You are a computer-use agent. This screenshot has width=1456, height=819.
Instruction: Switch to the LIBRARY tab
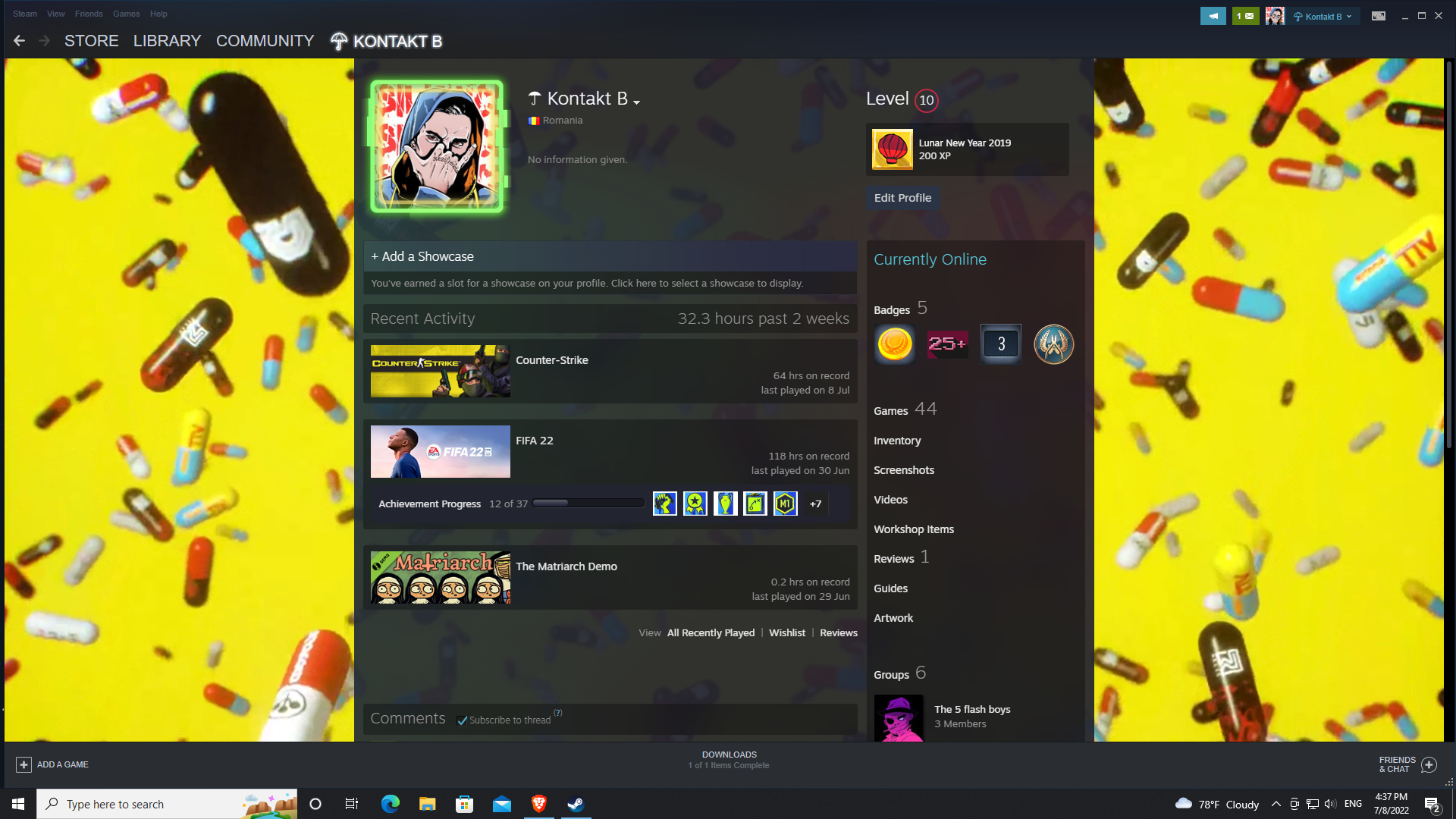[167, 41]
